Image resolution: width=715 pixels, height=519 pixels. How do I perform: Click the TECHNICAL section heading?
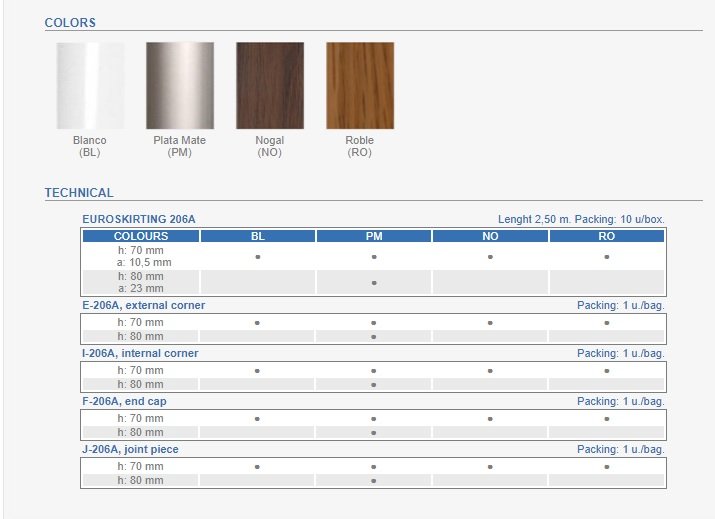[x=79, y=193]
